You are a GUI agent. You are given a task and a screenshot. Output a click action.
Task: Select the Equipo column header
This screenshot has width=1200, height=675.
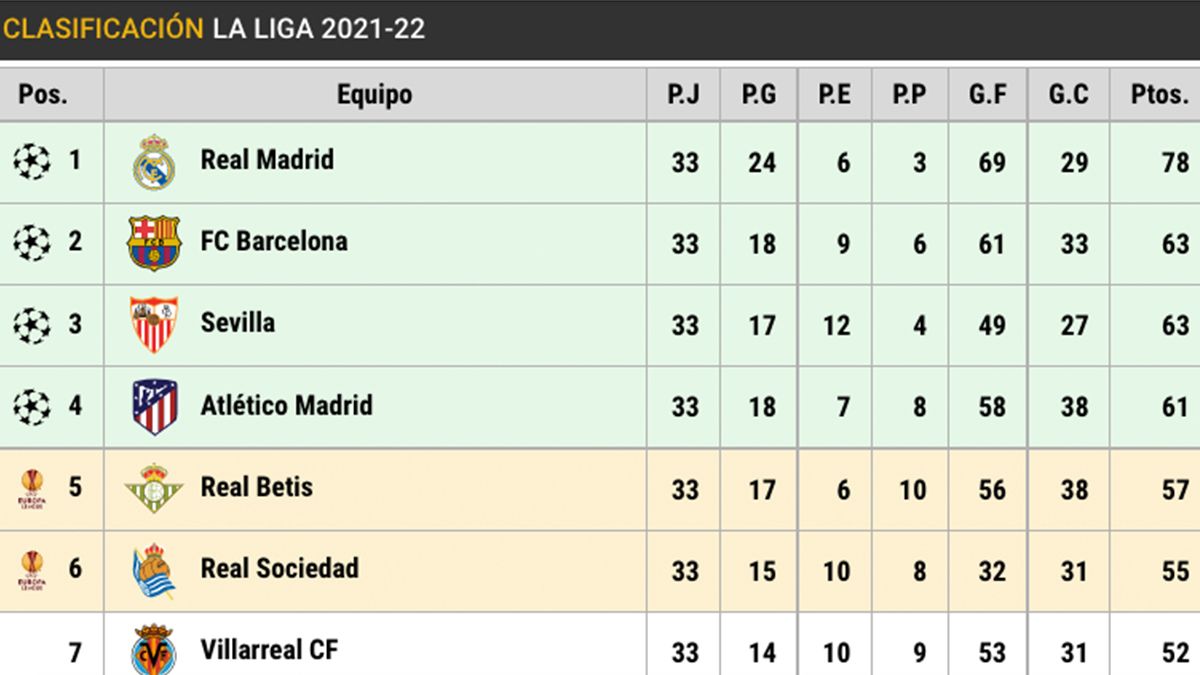pos(374,95)
